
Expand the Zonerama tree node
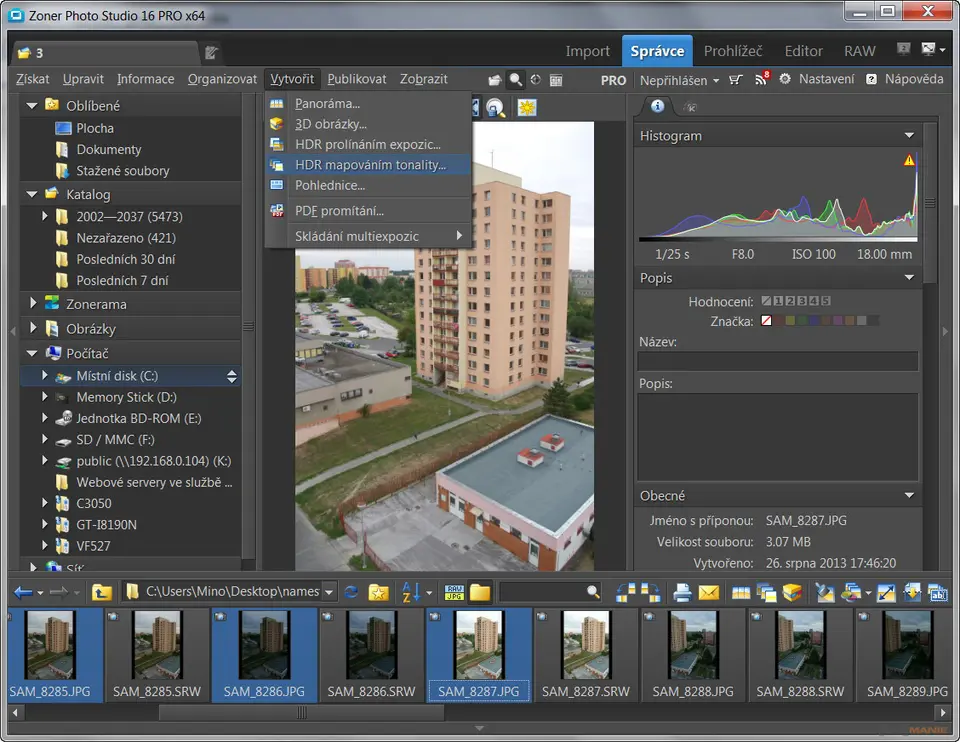(33, 304)
